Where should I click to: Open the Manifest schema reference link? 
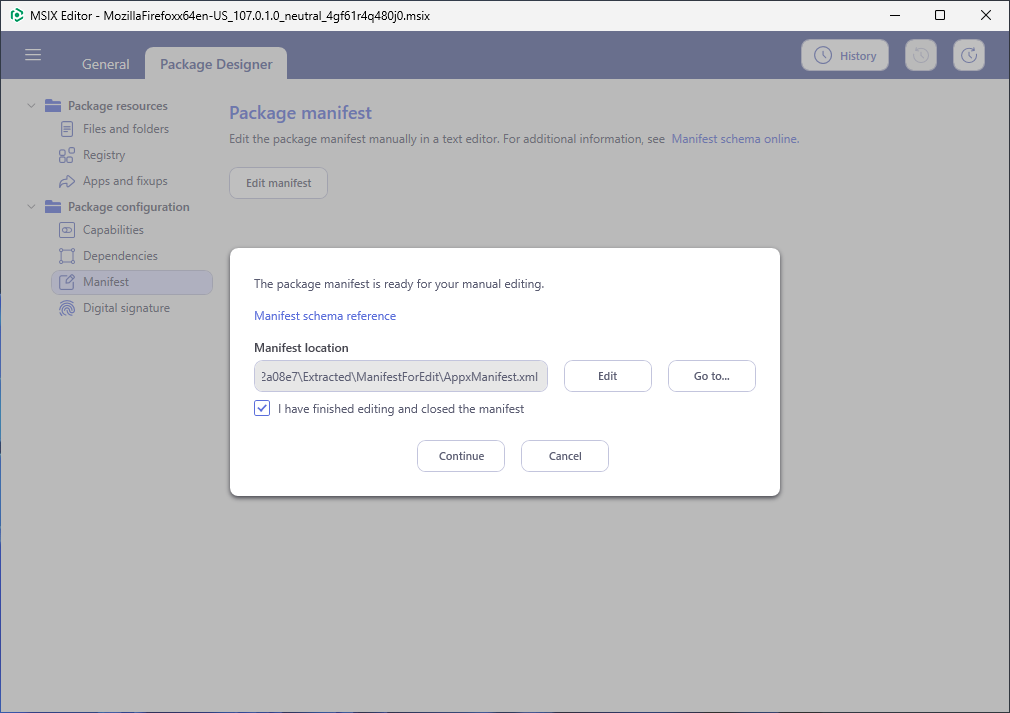pyautogui.click(x=325, y=316)
